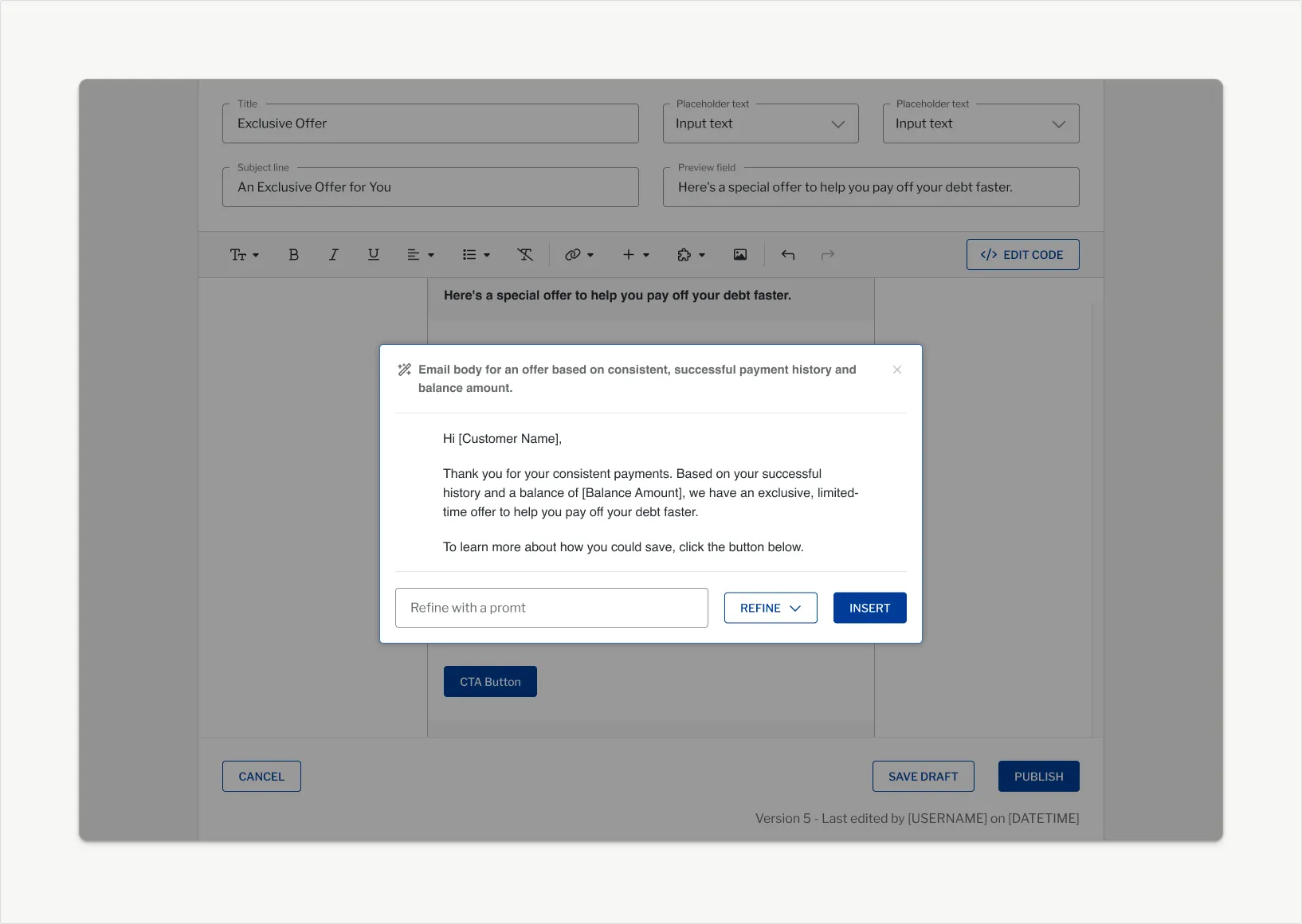Click the CTA Button in the email

click(490, 682)
